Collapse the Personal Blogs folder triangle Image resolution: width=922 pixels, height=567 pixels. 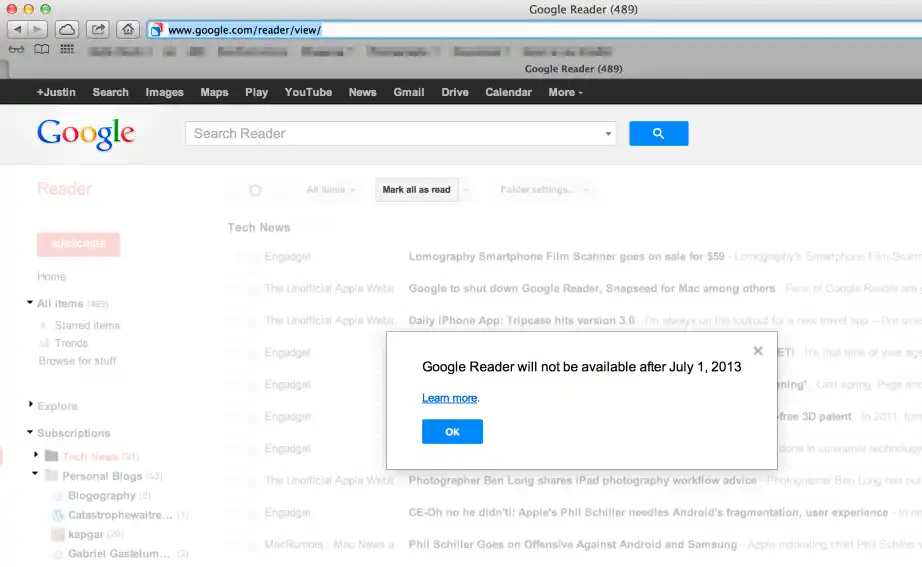tap(35, 473)
